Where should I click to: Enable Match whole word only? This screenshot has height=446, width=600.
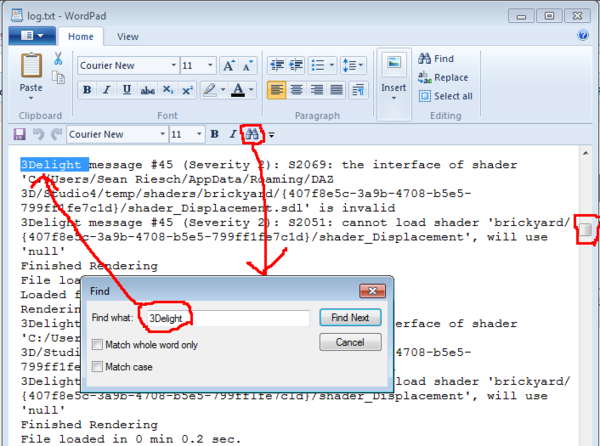(x=97, y=345)
